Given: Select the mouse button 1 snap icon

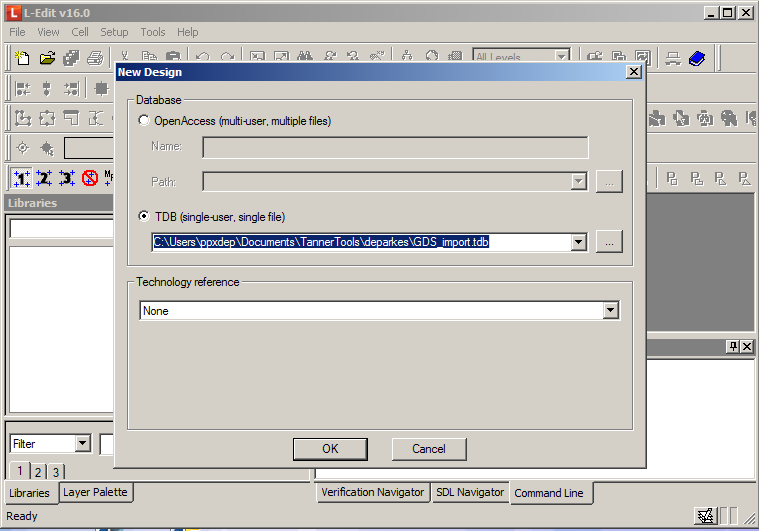Looking at the screenshot, I should click(21, 178).
